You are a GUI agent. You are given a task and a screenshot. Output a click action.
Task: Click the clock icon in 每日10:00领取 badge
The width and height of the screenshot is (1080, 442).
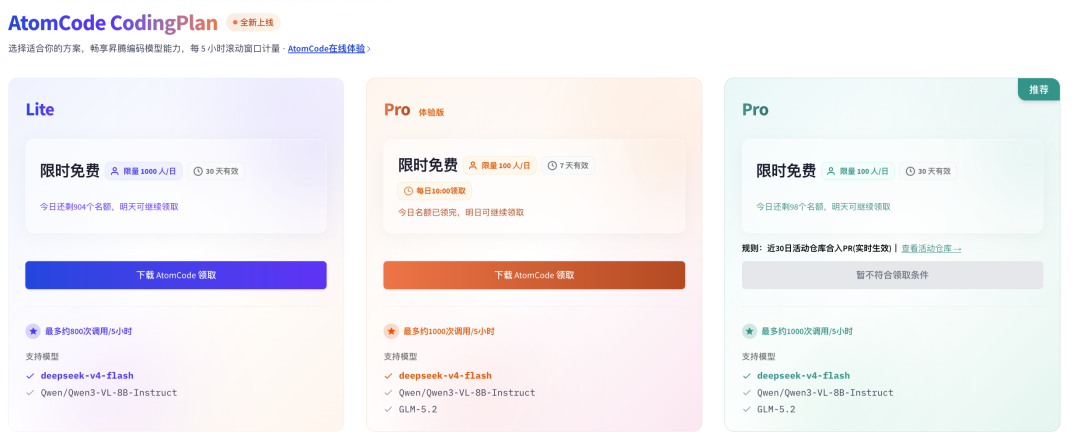point(408,191)
